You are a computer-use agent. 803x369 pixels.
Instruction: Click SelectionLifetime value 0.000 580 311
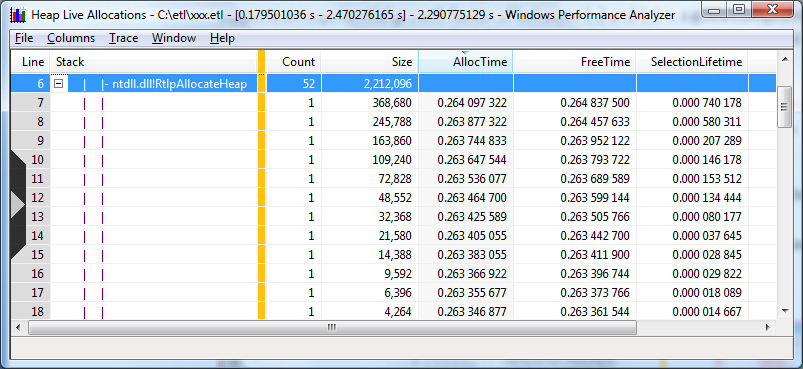[x=707, y=122]
